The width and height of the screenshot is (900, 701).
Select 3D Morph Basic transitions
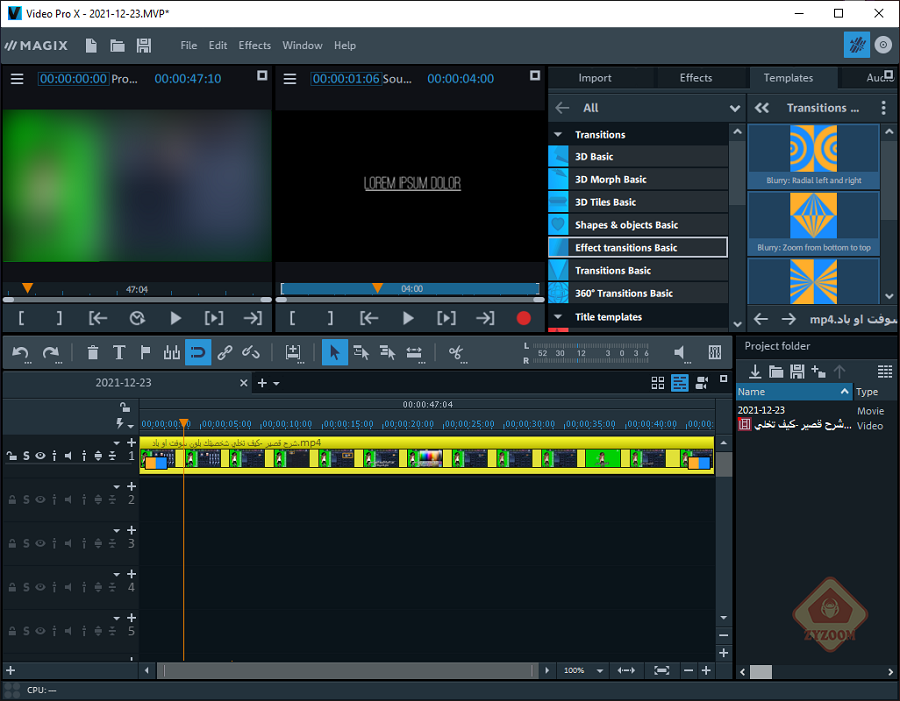638,179
